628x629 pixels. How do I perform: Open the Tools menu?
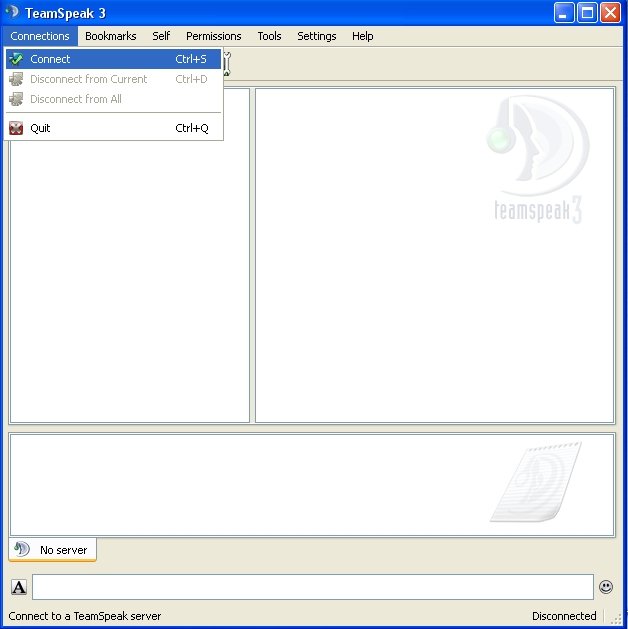(x=269, y=36)
